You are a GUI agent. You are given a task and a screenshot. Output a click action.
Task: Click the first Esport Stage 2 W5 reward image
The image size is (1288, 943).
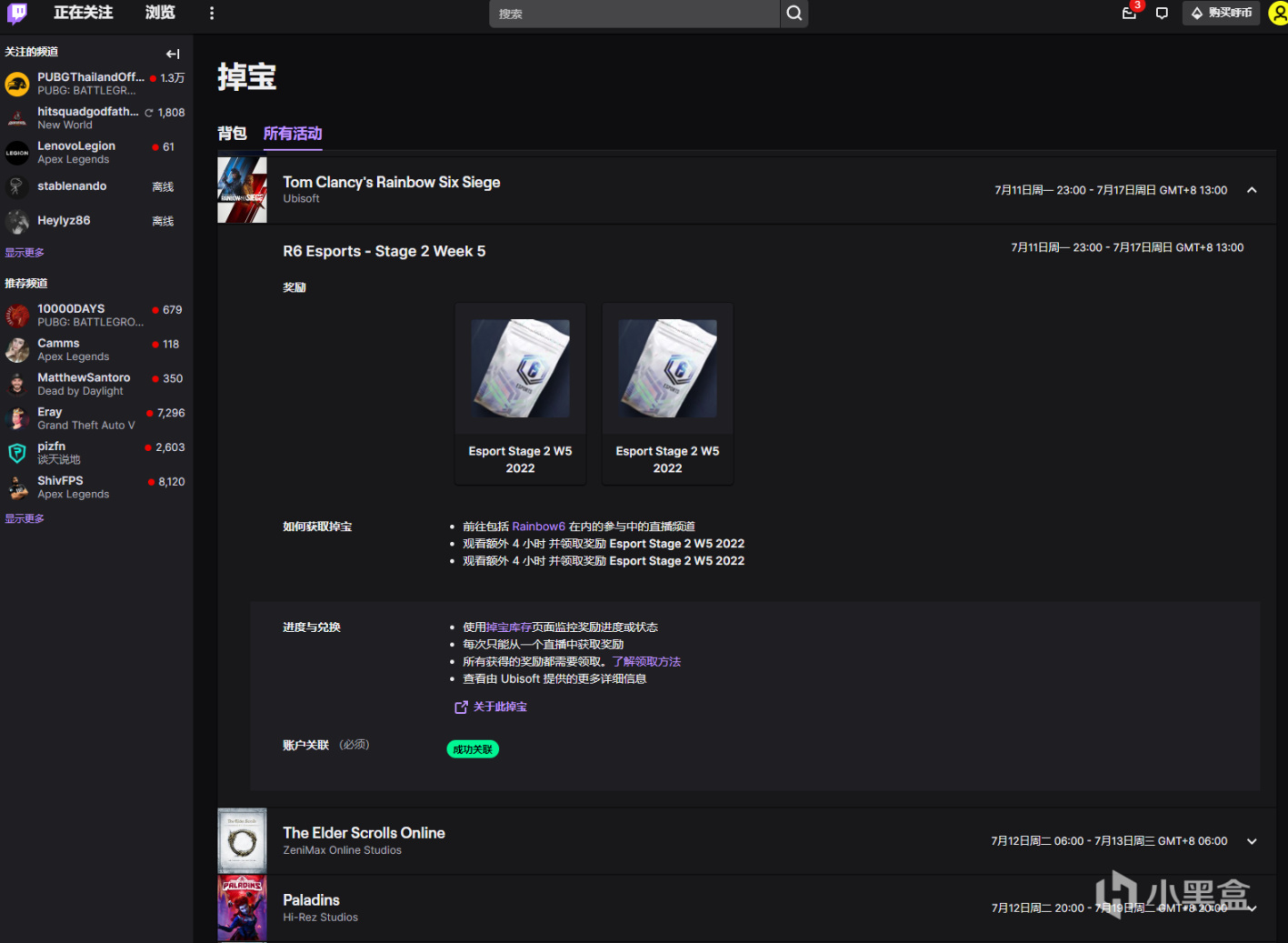[x=520, y=368]
